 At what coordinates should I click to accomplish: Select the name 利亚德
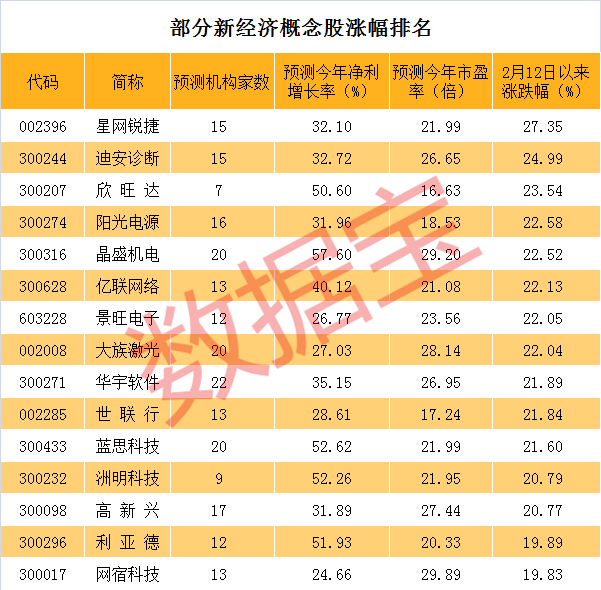click(127, 542)
